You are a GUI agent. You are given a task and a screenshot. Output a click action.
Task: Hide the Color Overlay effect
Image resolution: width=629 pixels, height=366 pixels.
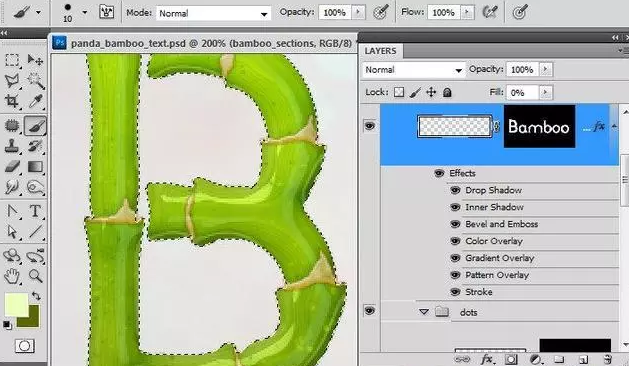[x=455, y=241]
